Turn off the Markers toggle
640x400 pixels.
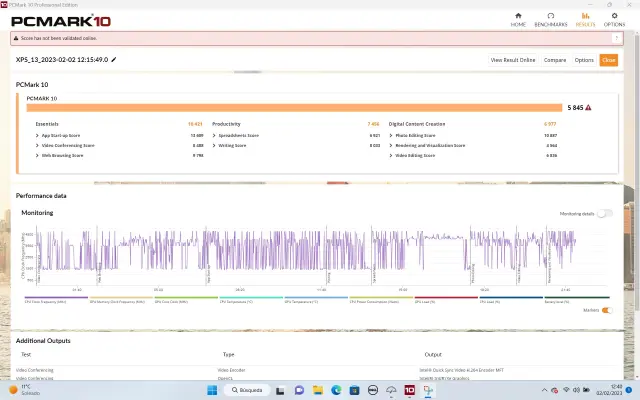coord(605,310)
